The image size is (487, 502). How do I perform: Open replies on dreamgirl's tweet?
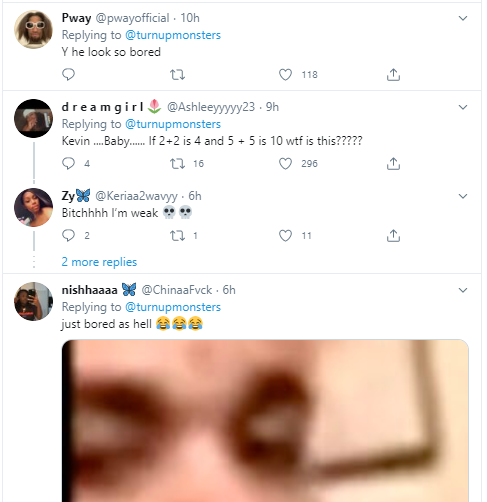click(x=68, y=163)
